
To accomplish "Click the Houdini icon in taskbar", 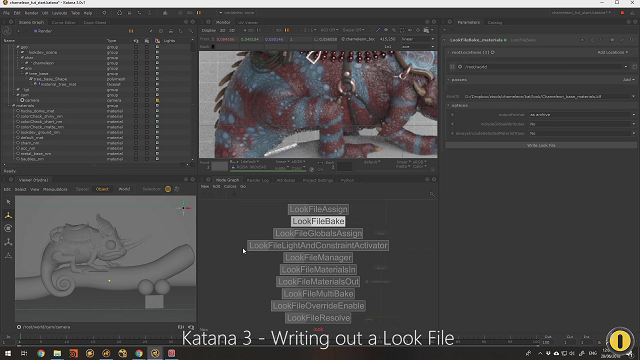I will 73,353.
